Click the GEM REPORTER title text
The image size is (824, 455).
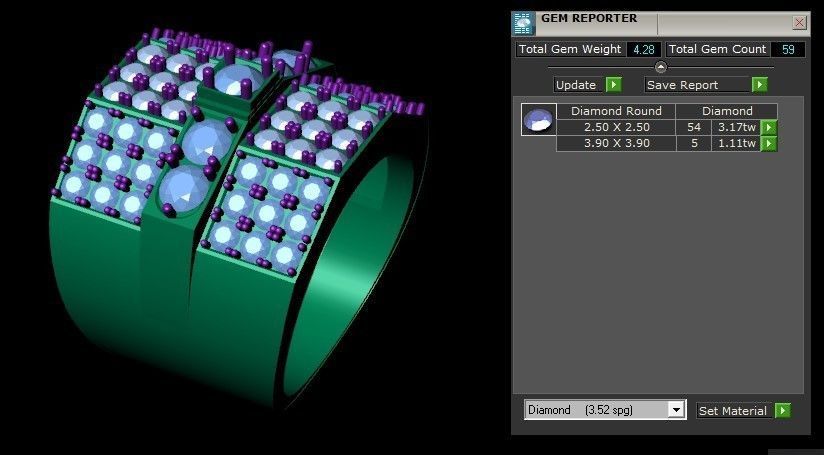tap(589, 18)
